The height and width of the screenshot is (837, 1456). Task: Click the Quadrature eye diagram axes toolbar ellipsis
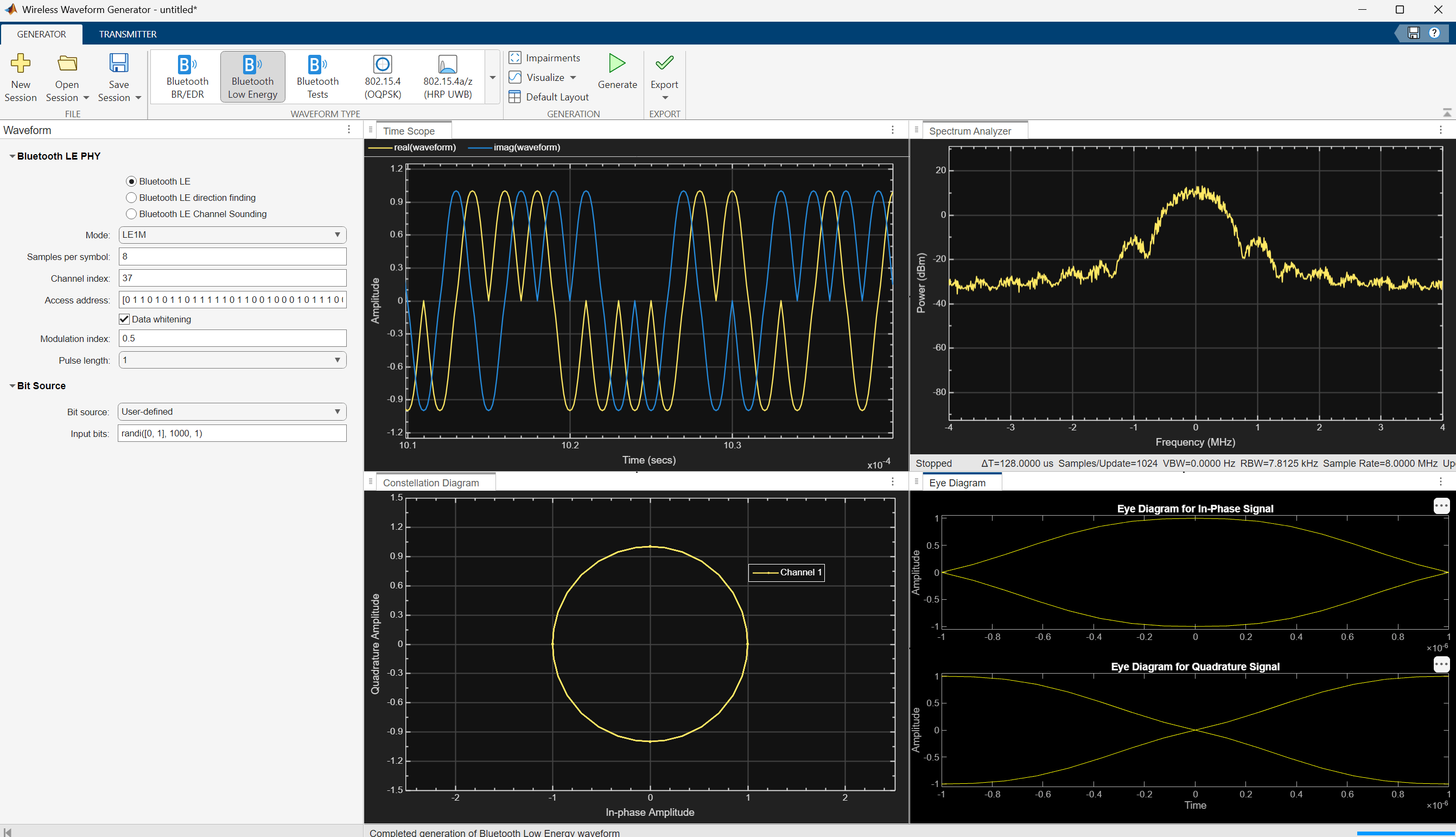pos(1441,664)
